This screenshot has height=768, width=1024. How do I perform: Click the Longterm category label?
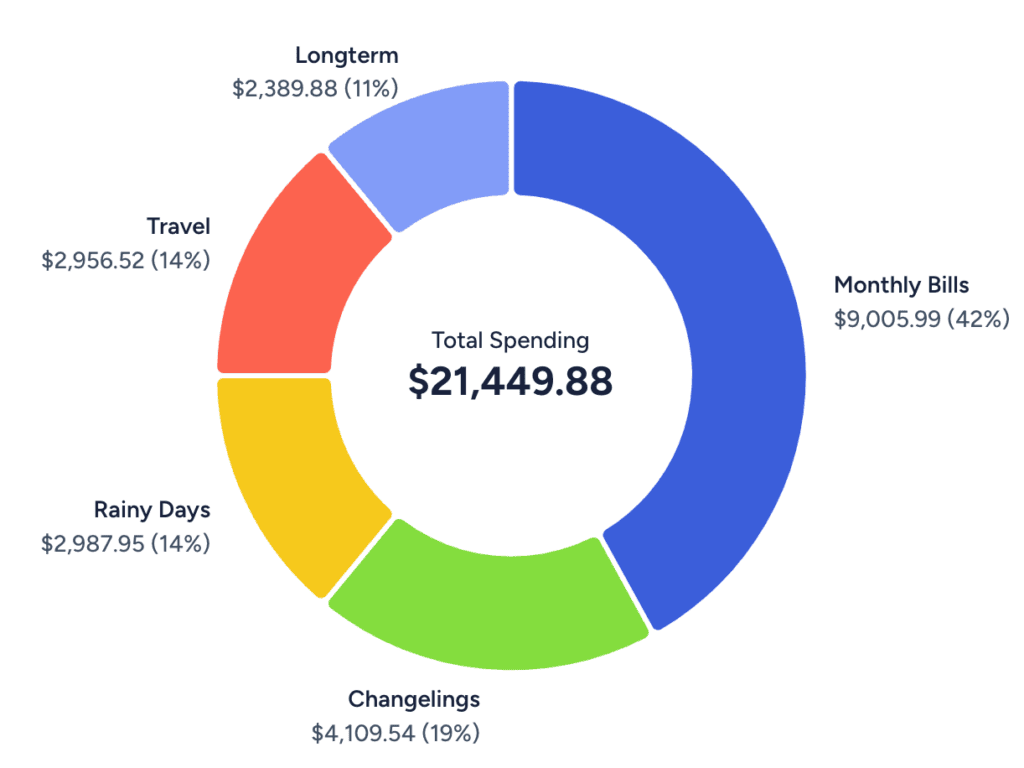tap(346, 55)
